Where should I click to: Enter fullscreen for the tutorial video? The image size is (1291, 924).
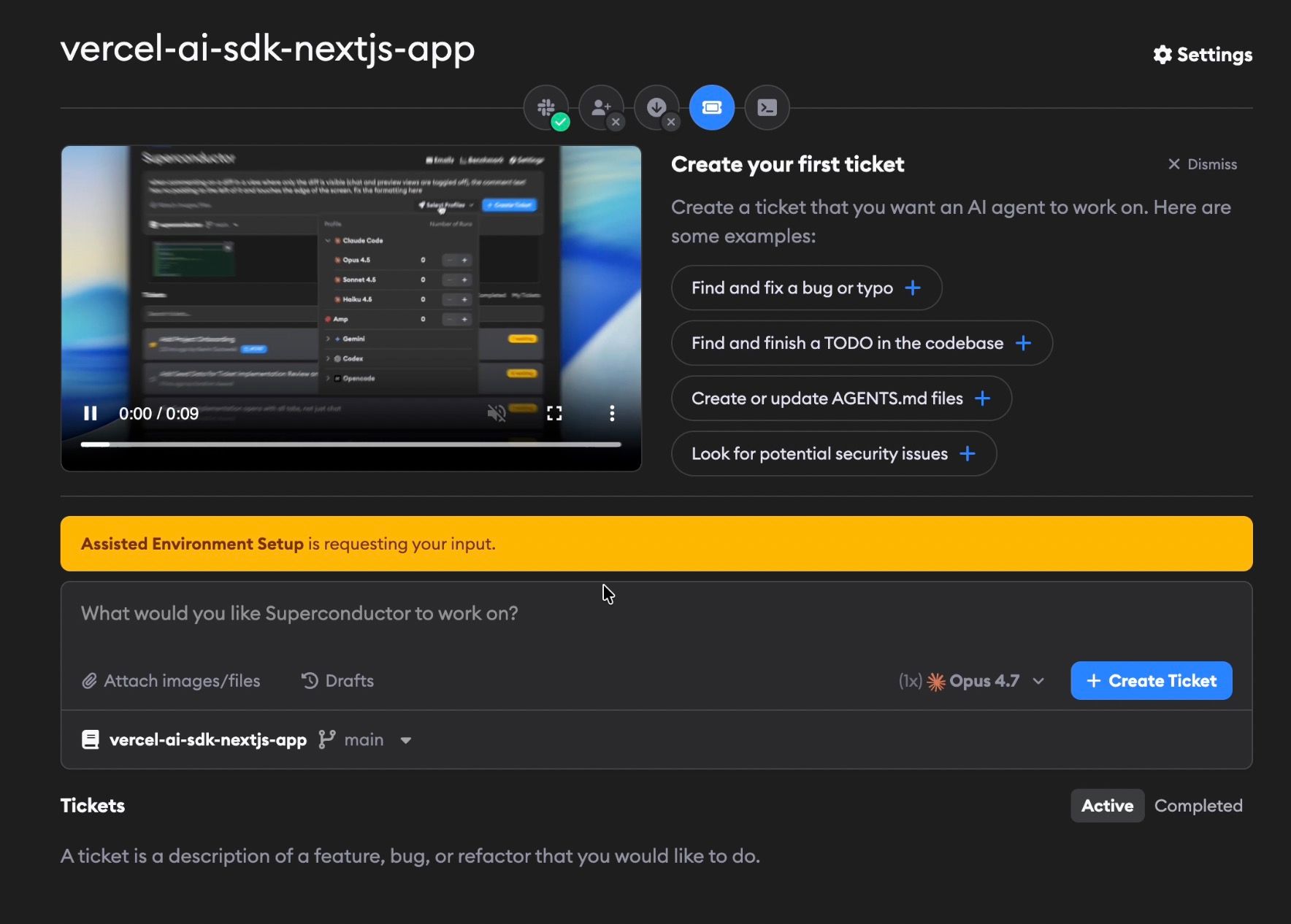[x=554, y=414]
